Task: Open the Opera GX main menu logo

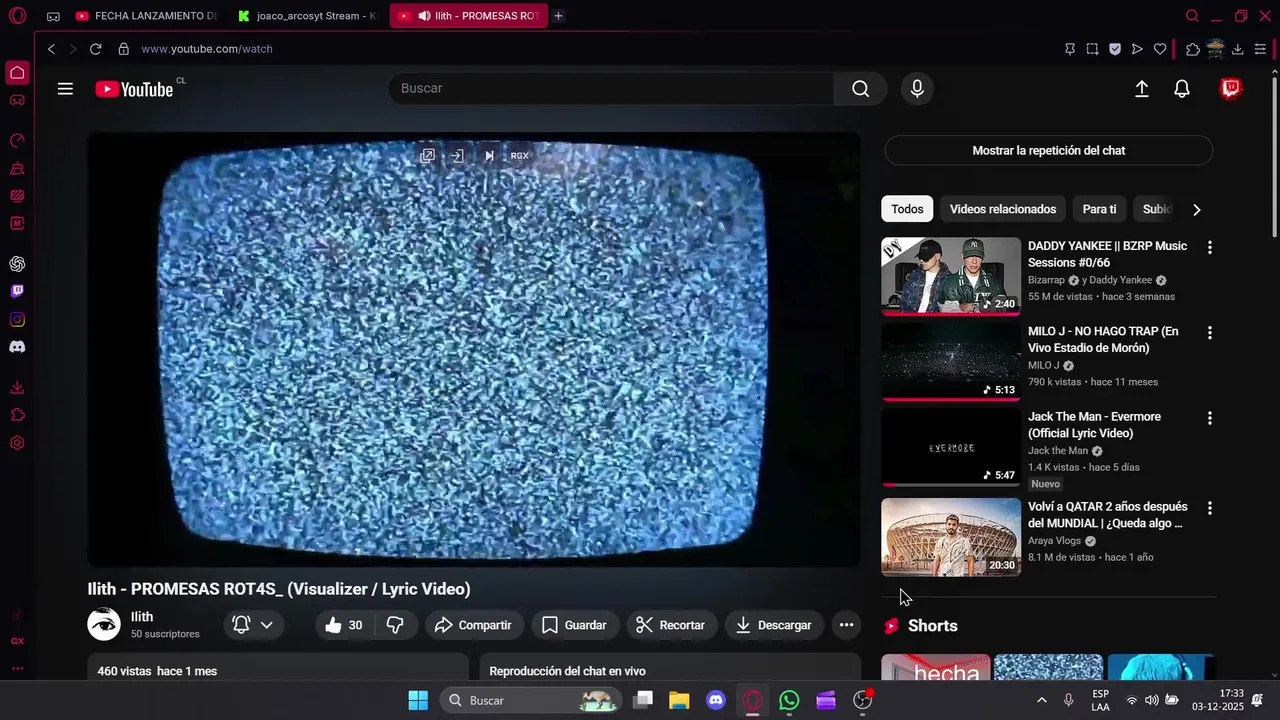Action: point(17,16)
